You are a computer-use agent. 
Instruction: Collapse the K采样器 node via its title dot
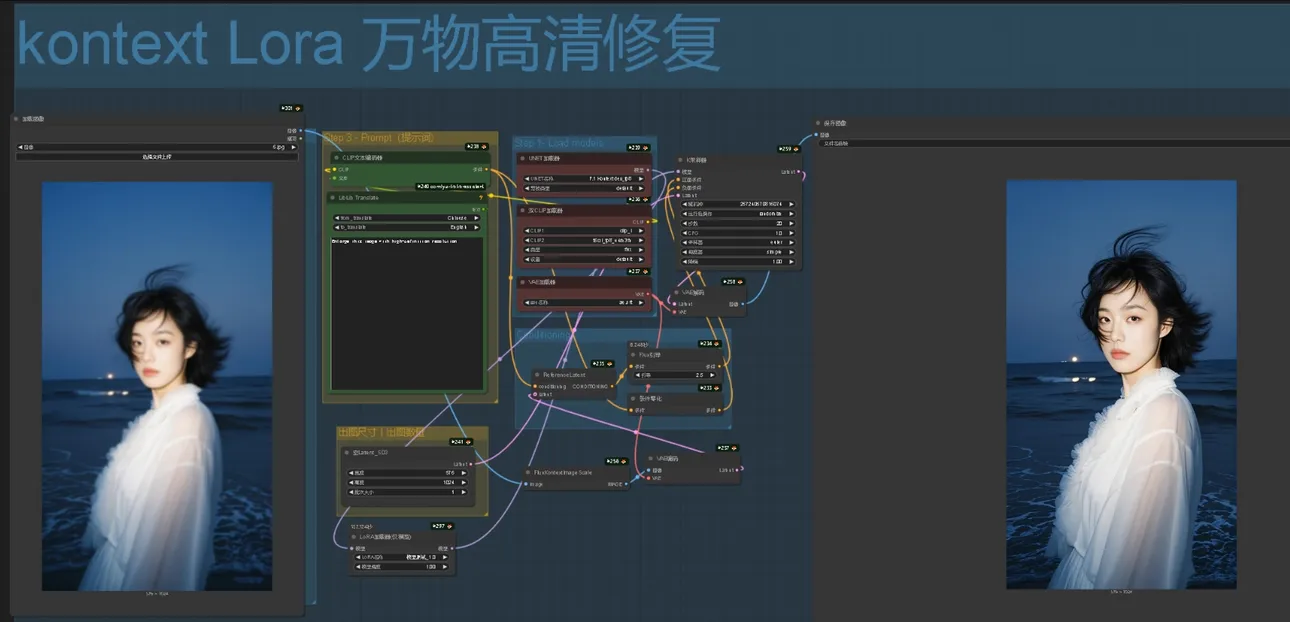[678, 161]
